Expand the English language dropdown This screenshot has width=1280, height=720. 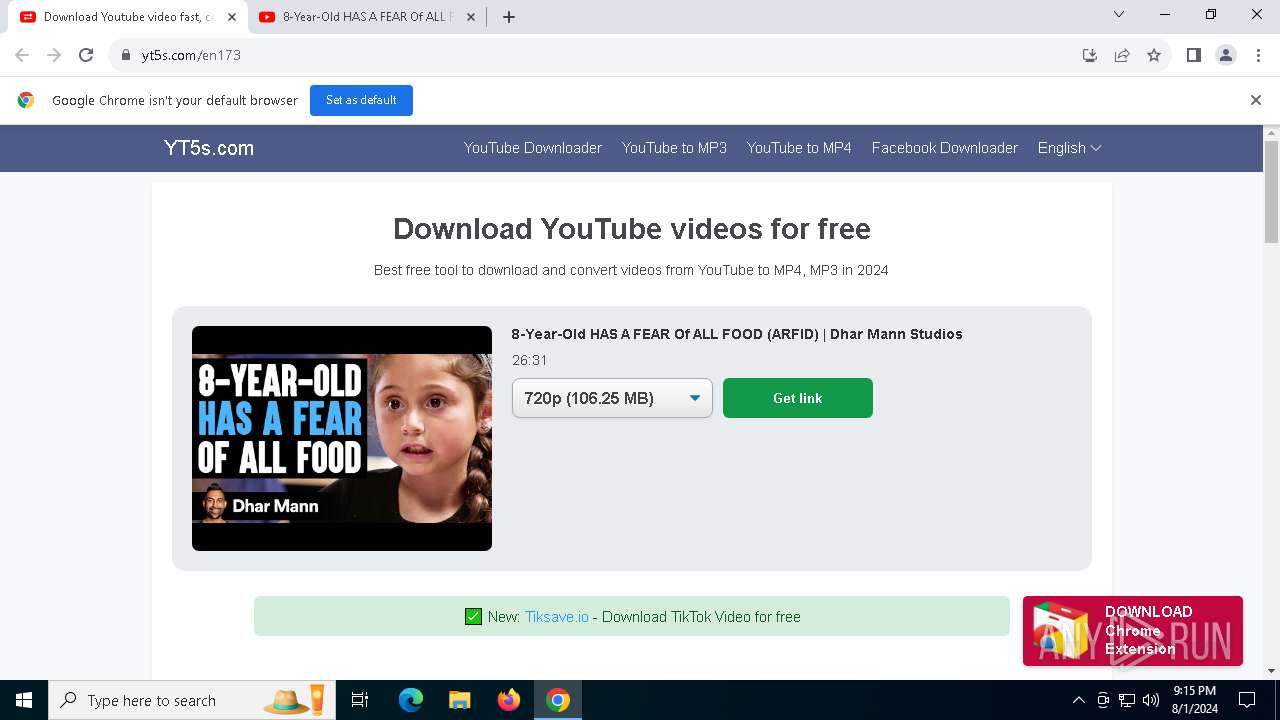pyautogui.click(x=1069, y=148)
